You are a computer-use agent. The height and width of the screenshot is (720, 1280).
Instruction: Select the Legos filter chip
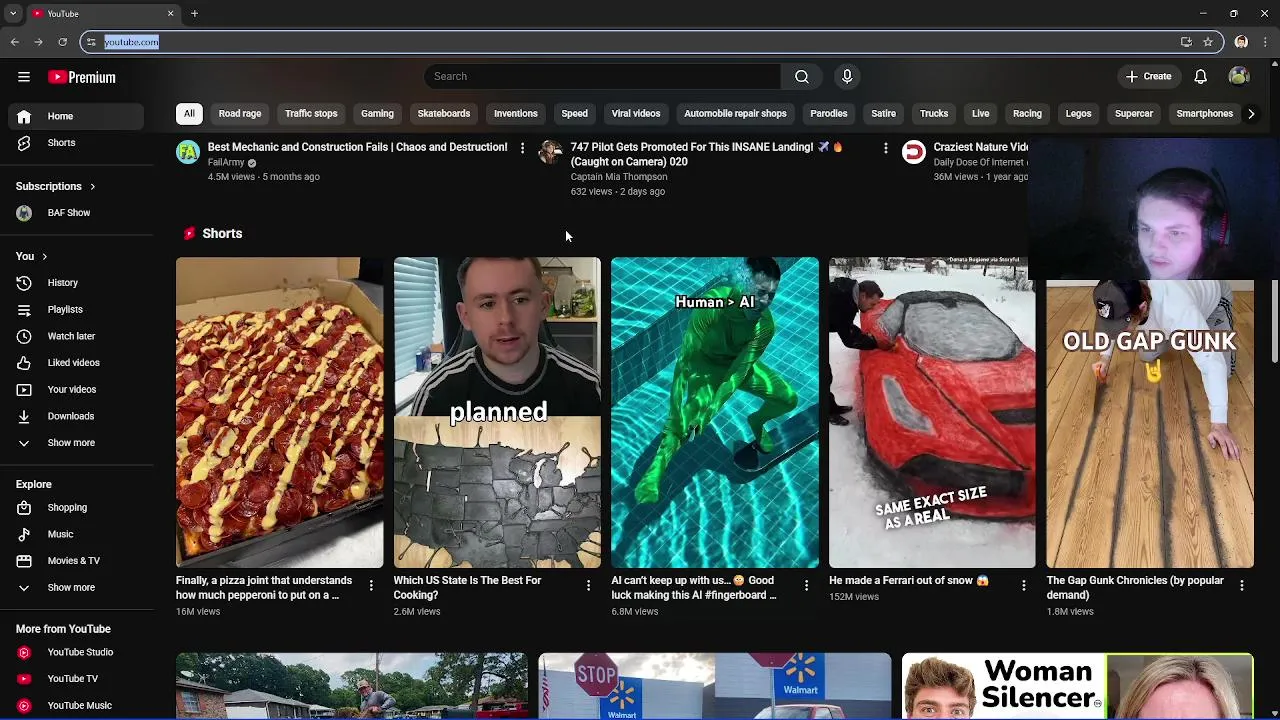click(1078, 114)
